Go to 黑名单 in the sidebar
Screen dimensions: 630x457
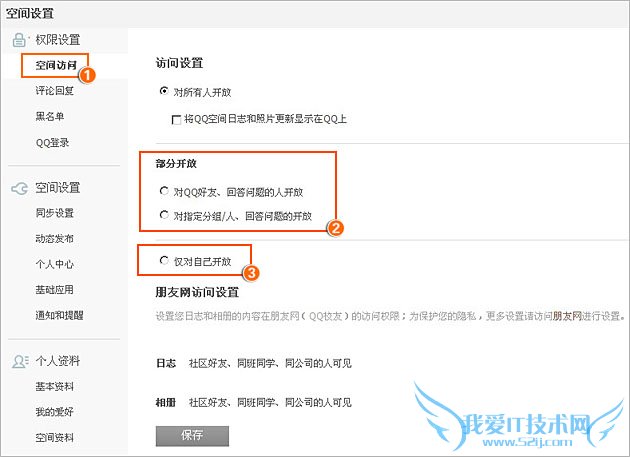50,117
